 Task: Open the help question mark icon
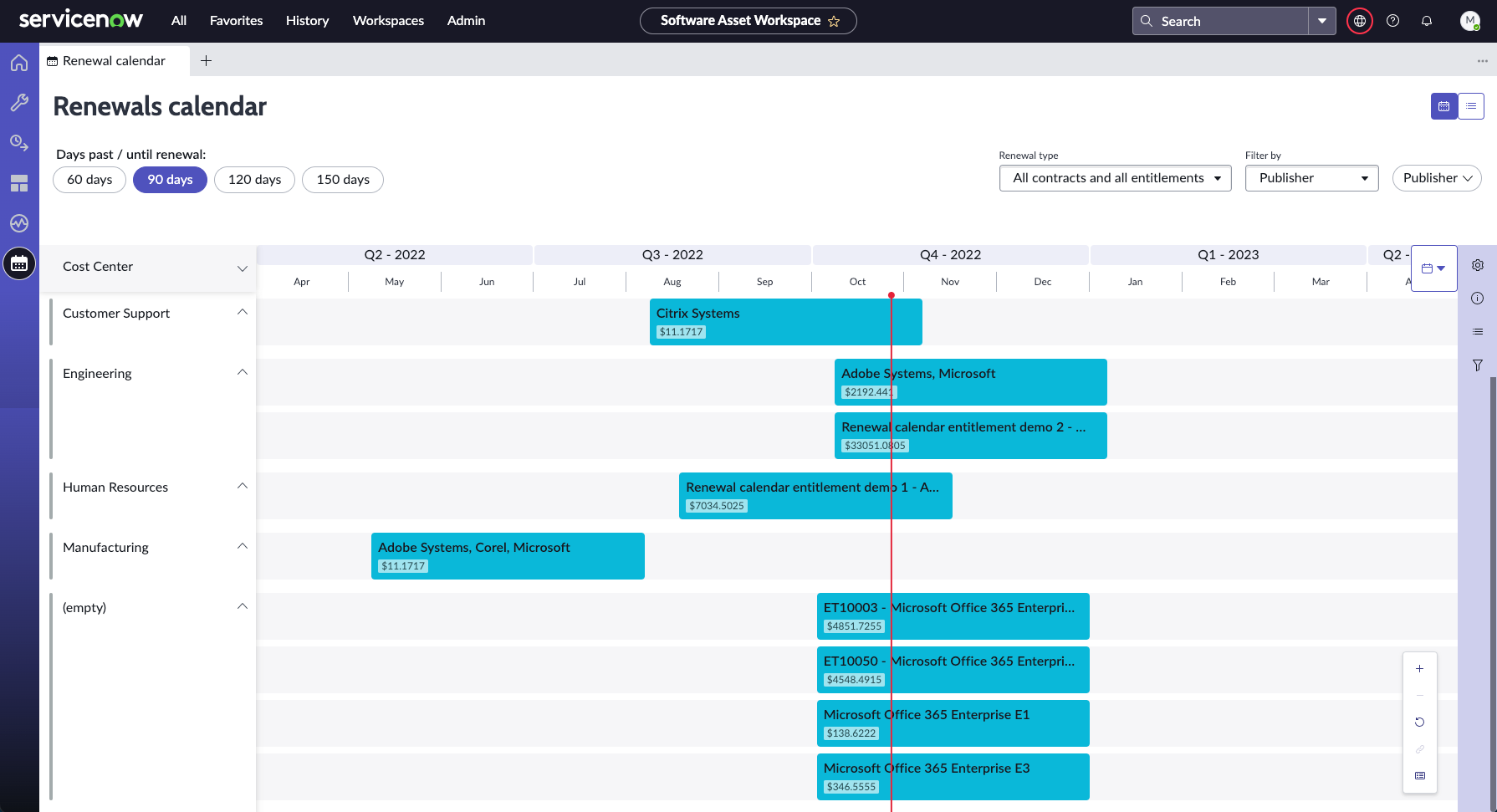(1392, 21)
